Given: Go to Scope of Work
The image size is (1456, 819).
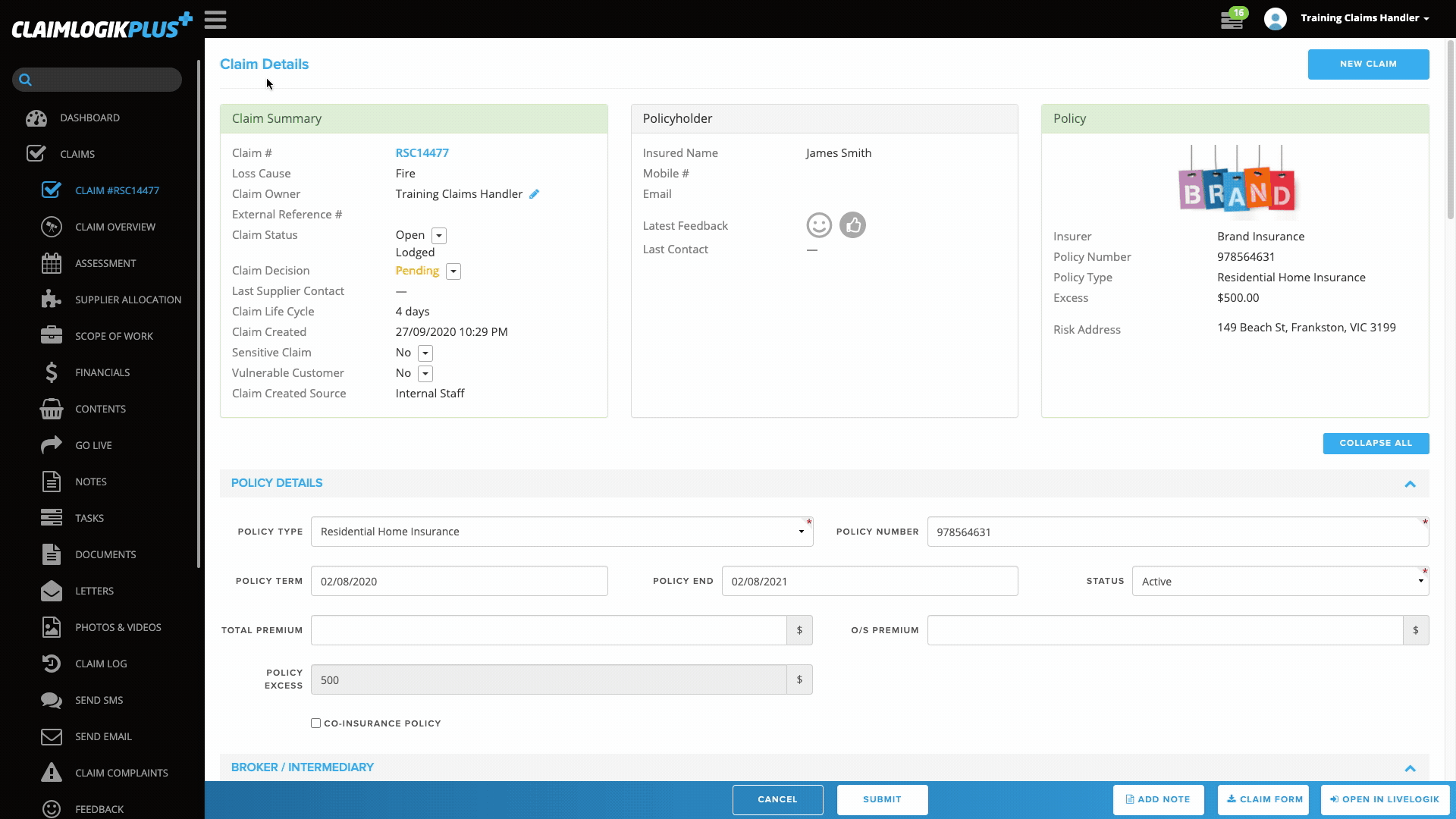Looking at the screenshot, I should click(114, 336).
